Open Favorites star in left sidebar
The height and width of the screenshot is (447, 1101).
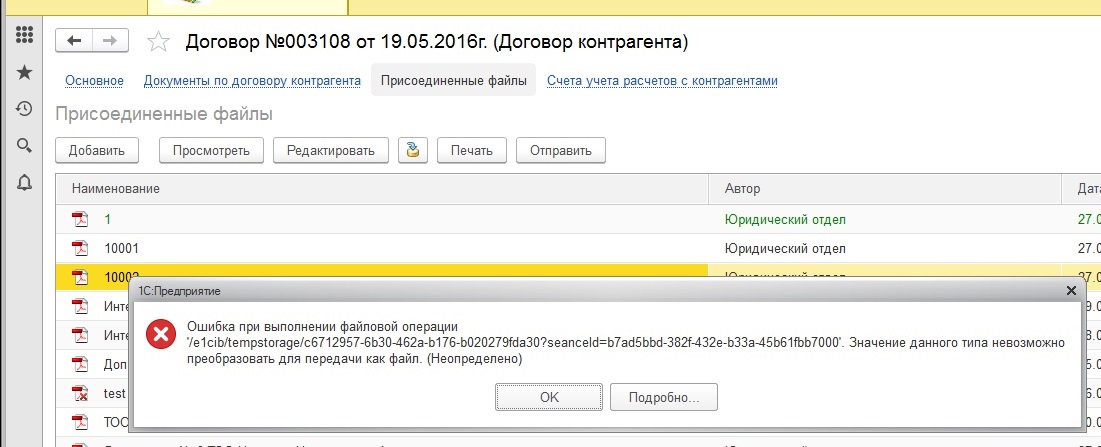coord(25,73)
